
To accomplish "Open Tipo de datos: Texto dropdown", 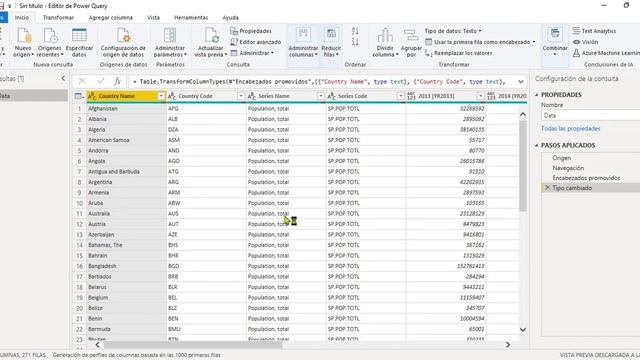I will click(x=453, y=31).
